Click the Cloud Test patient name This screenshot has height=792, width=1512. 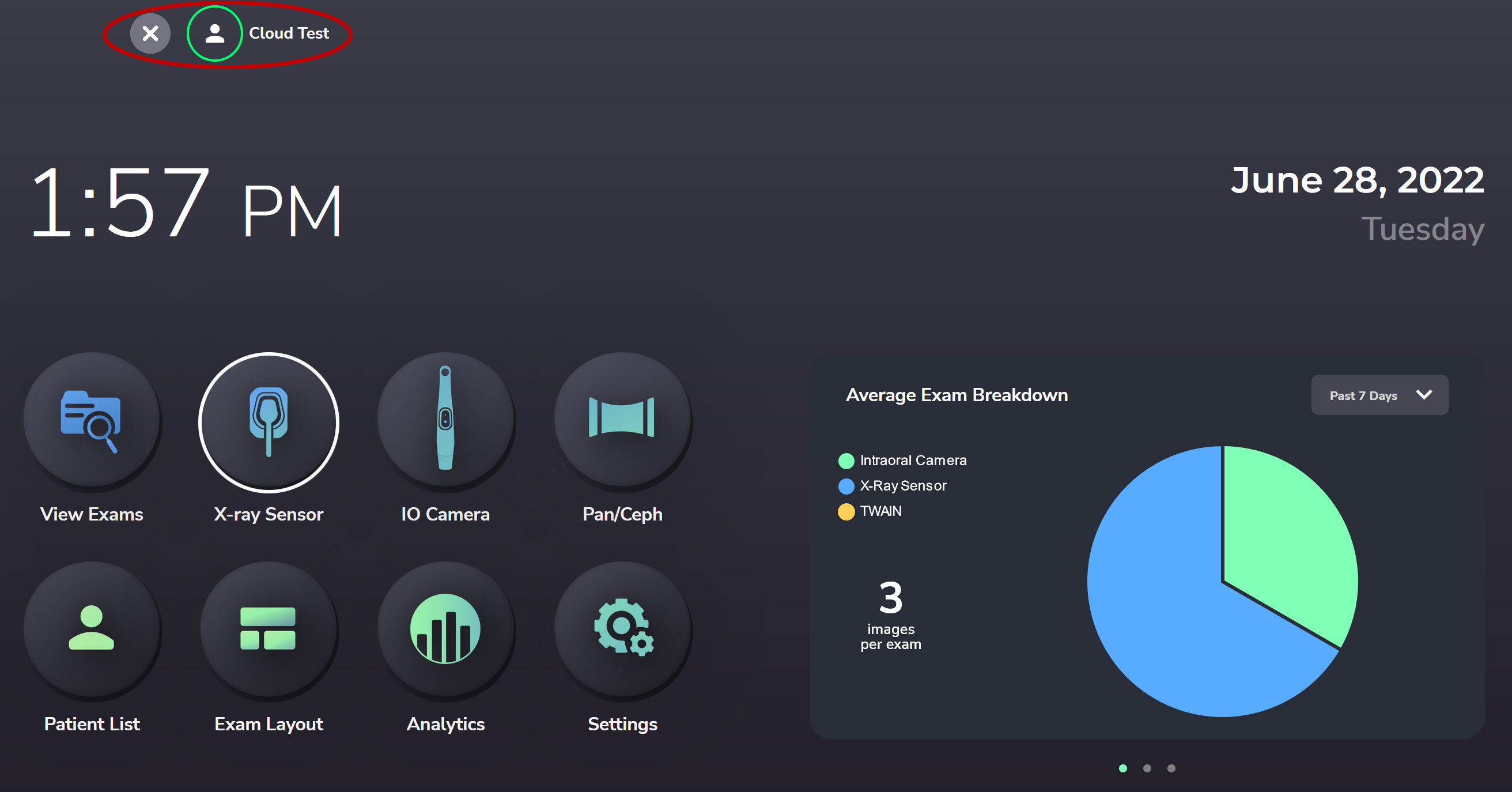tap(289, 33)
